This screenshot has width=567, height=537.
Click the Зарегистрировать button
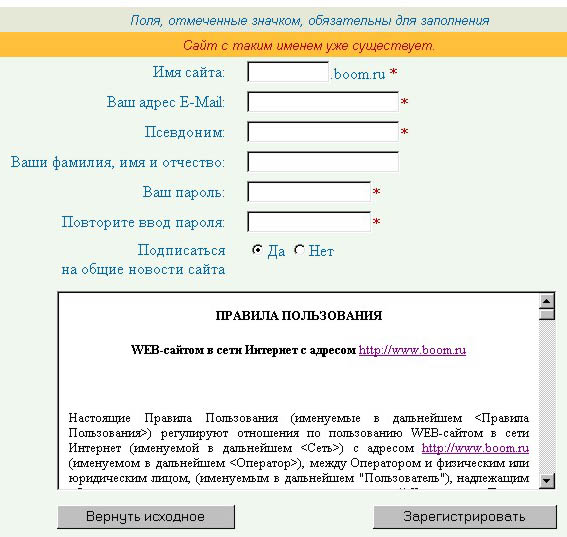tap(465, 517)
